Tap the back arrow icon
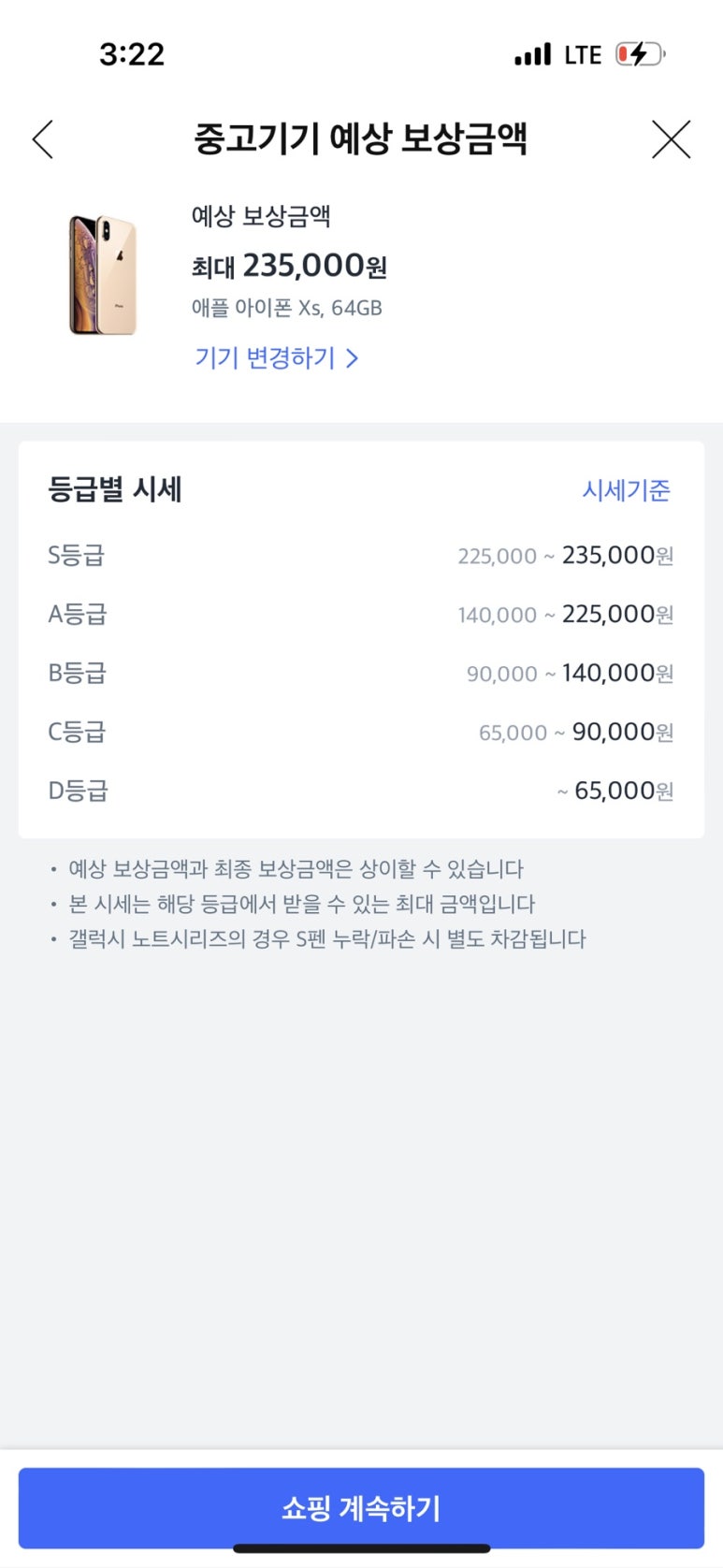The width and height of the screenshot is (723, 1568). (43, 139)
